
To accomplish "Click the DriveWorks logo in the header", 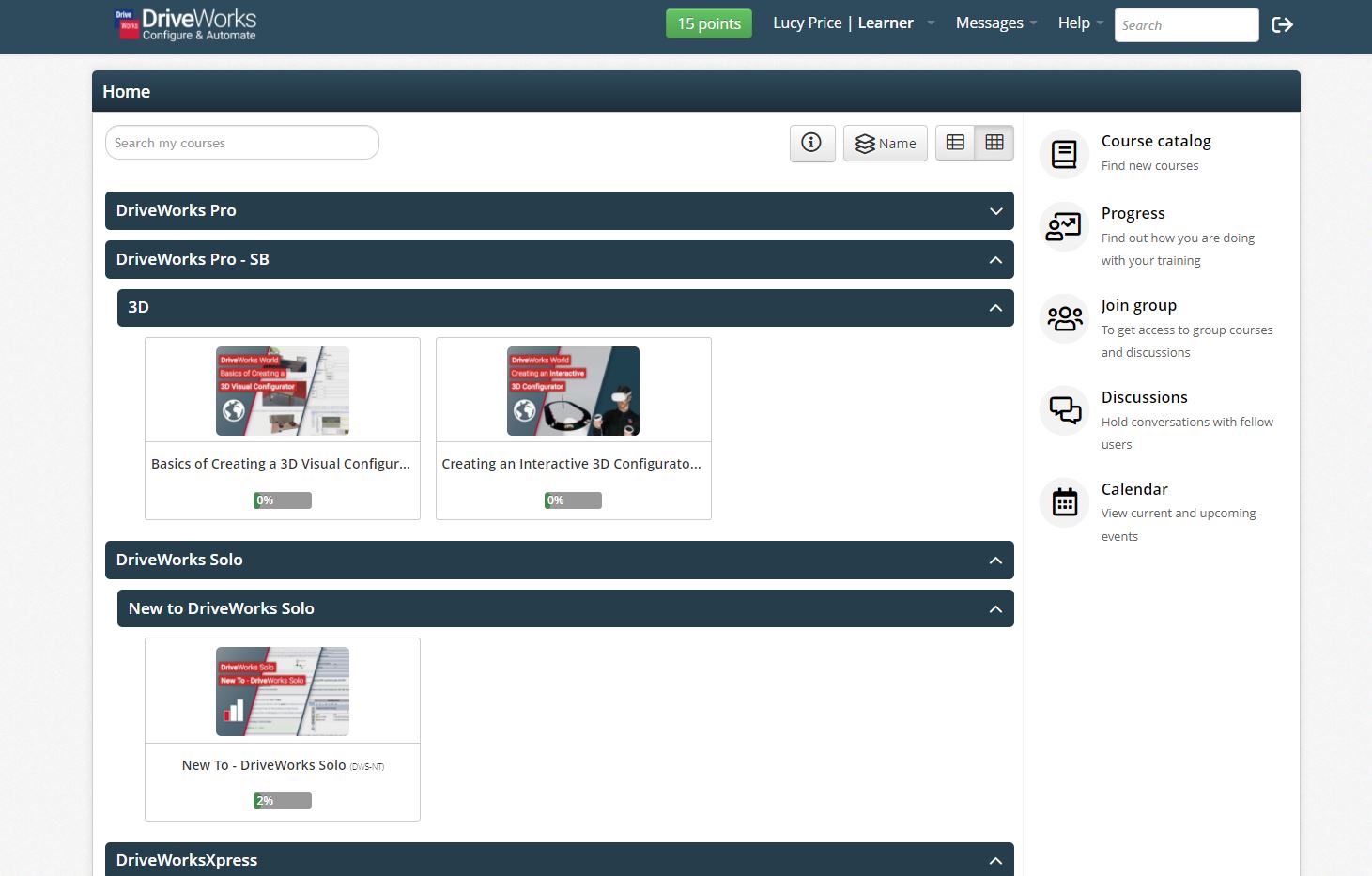I will pyautogui.click(x=184, y=23).
